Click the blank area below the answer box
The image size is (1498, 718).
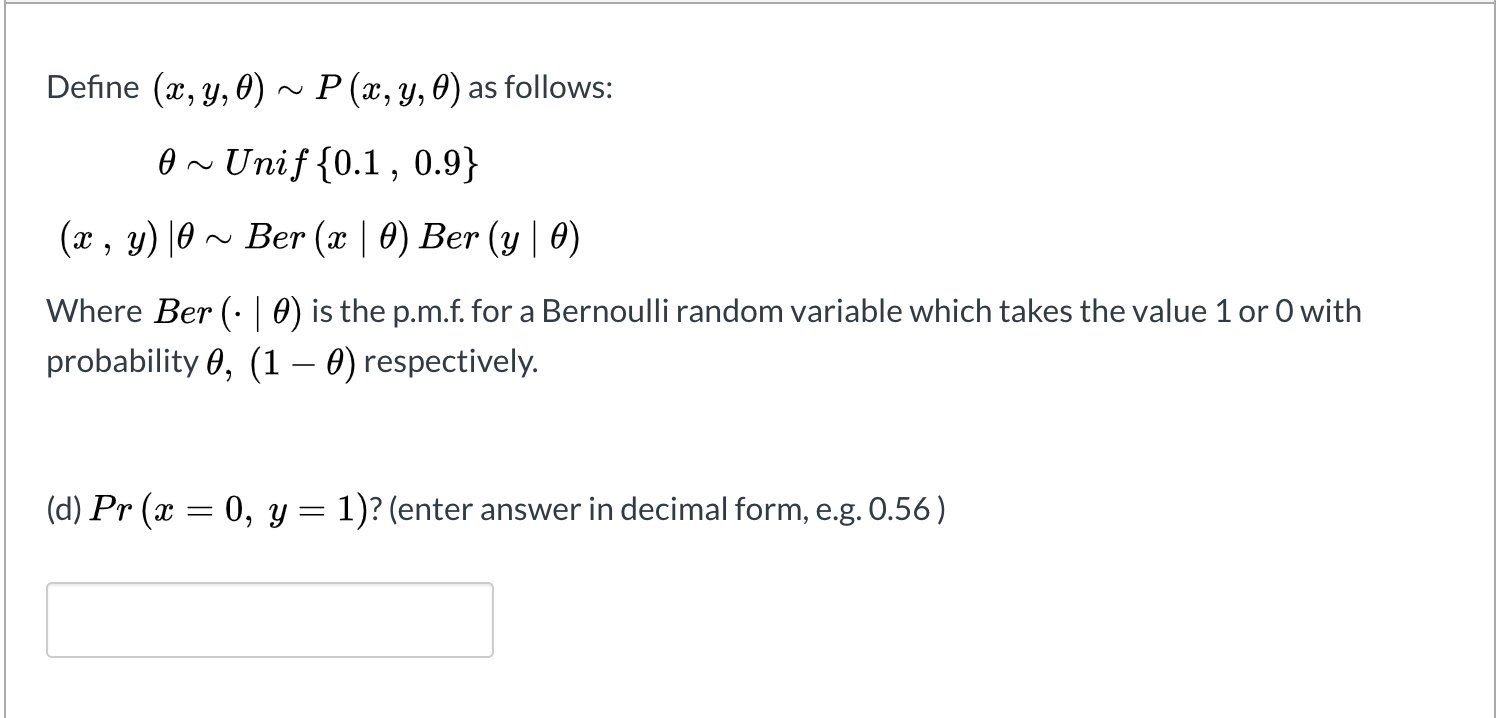pyautogui.click(x=268, y=690)
